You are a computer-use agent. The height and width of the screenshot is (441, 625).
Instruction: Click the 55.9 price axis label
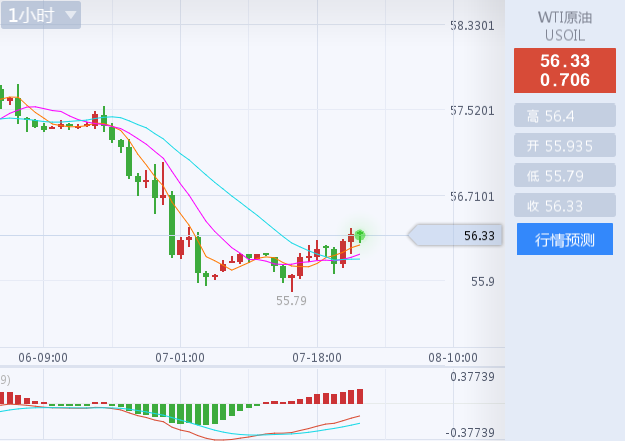pos(483,282)
